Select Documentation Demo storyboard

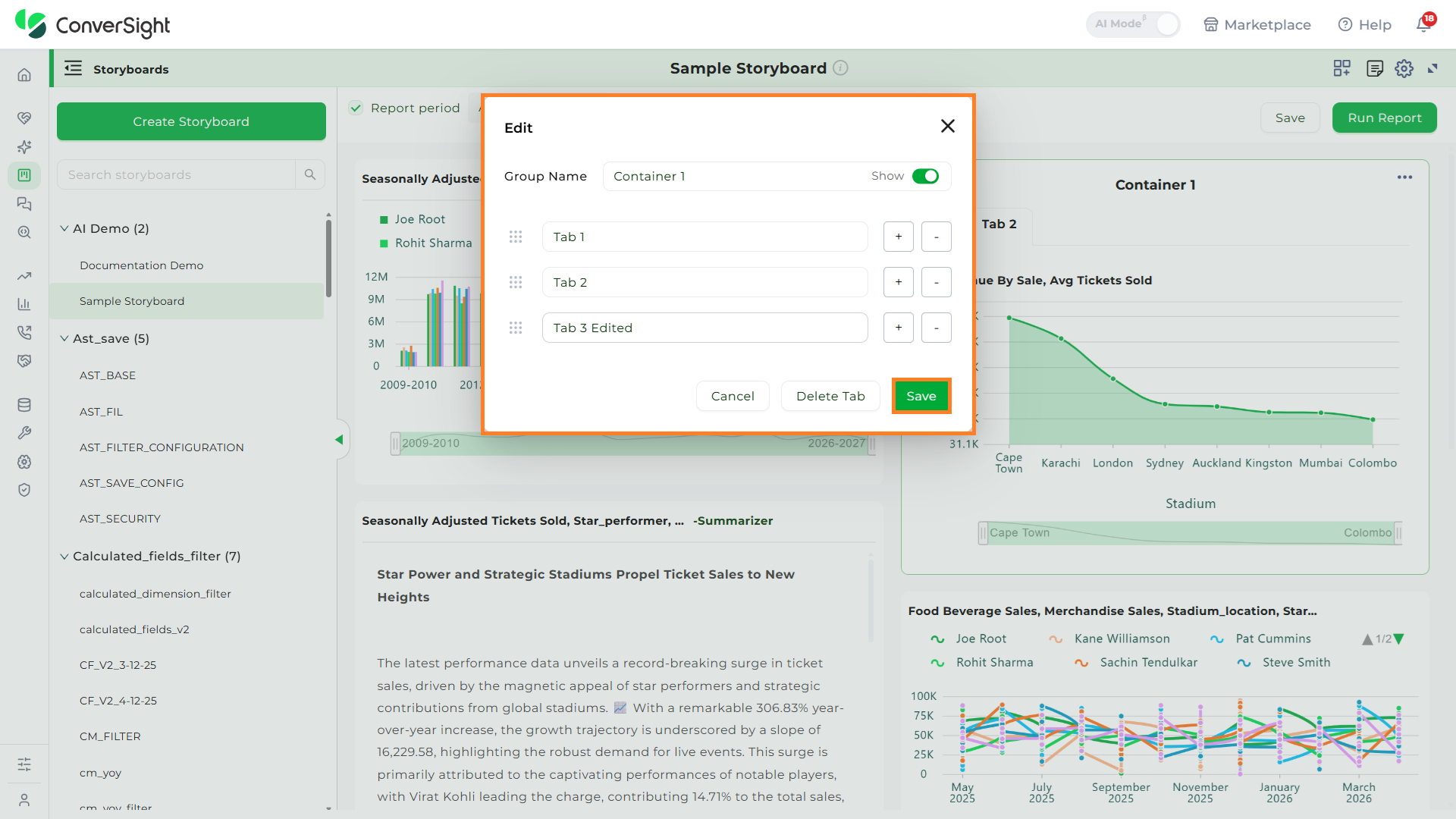click(141, 265)
